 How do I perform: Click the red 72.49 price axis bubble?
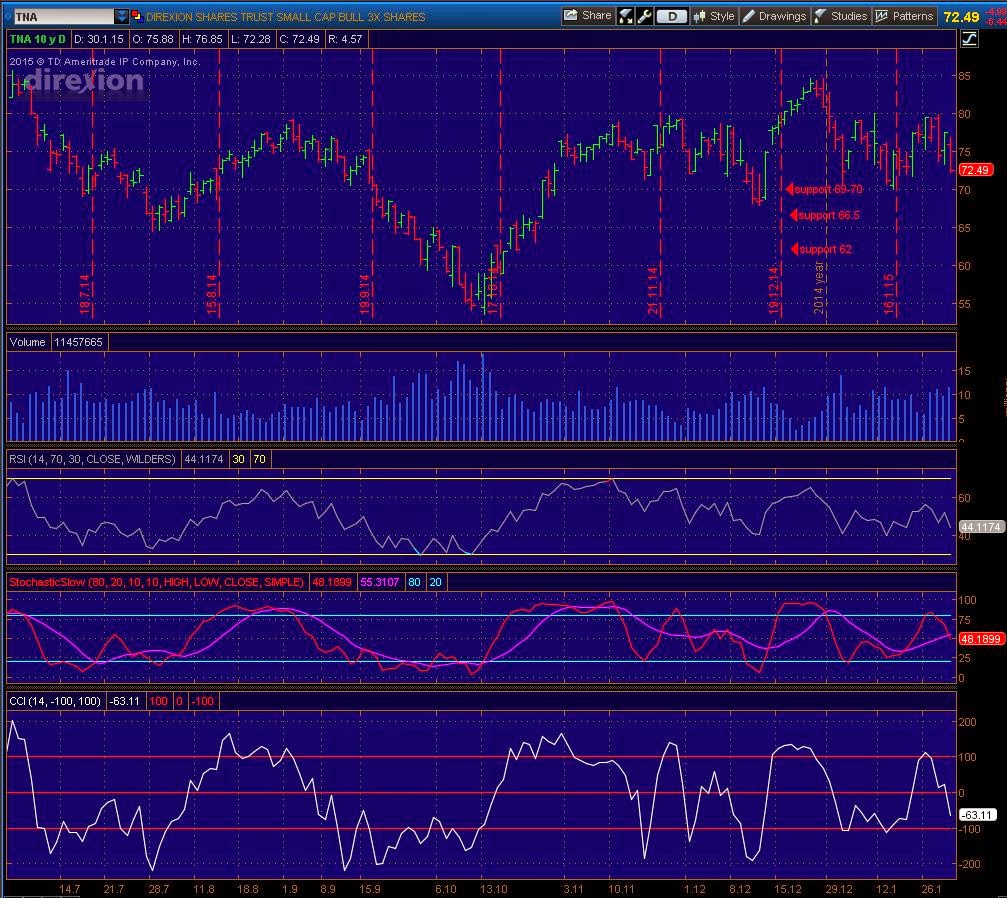(x=975, y=170)
